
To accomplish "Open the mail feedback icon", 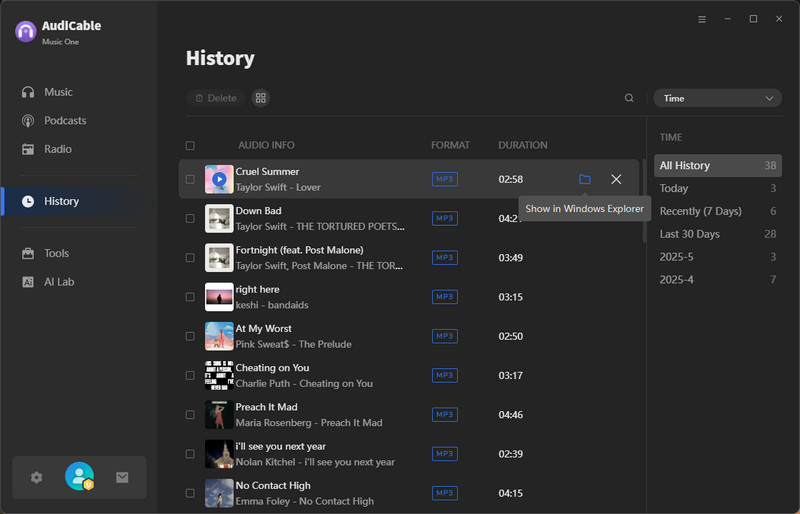I will pos(122,477).
